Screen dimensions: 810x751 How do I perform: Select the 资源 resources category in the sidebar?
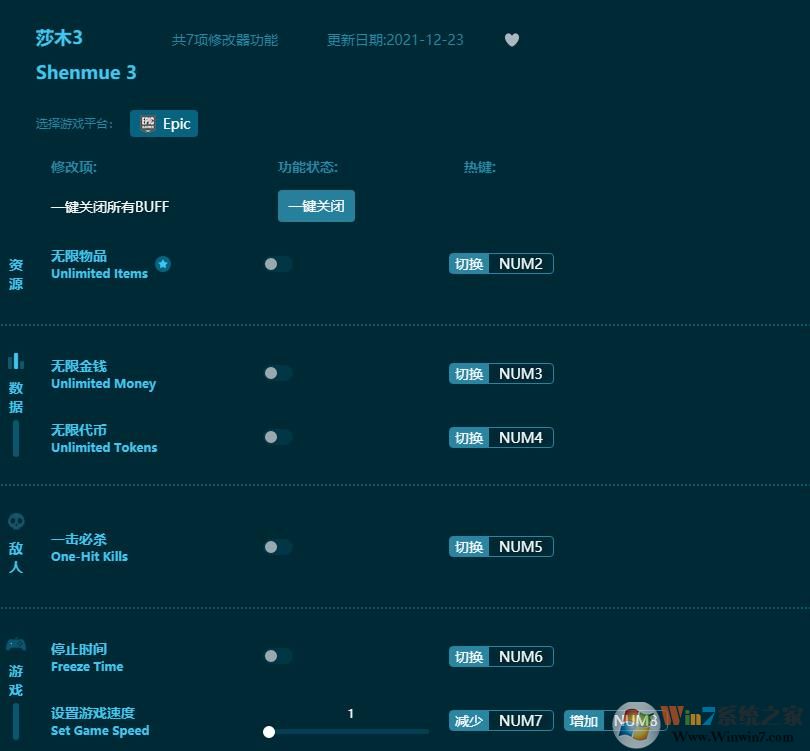(15, 275)
